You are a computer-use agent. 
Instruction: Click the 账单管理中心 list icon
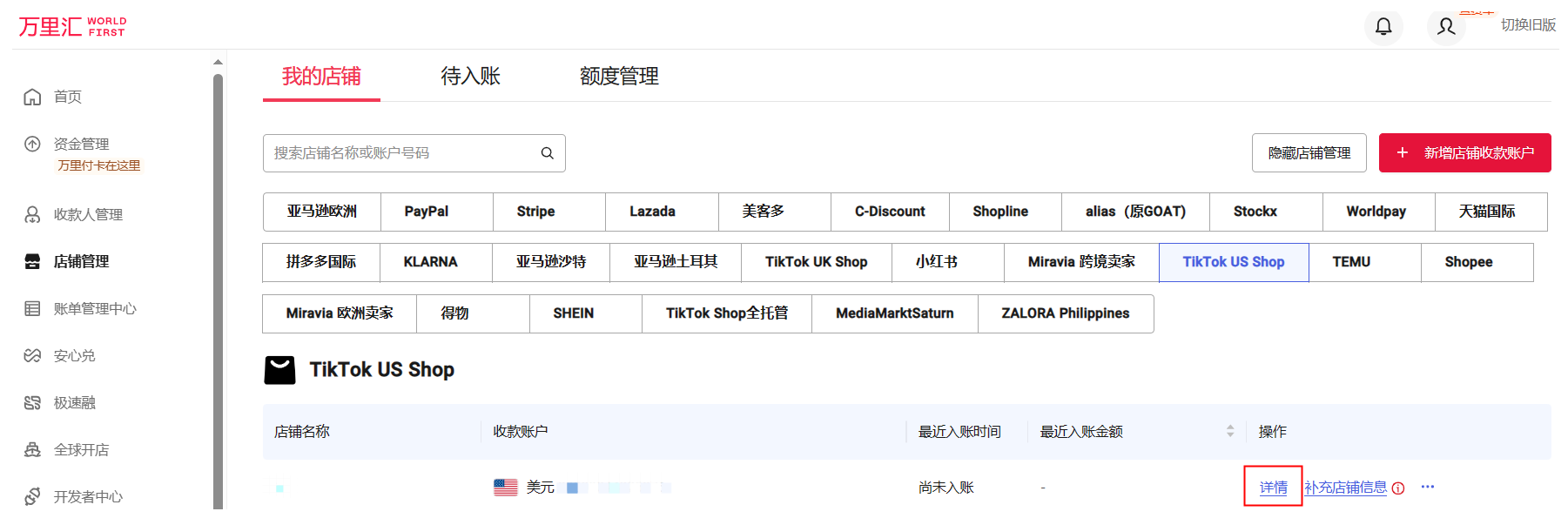pos(32,308)
